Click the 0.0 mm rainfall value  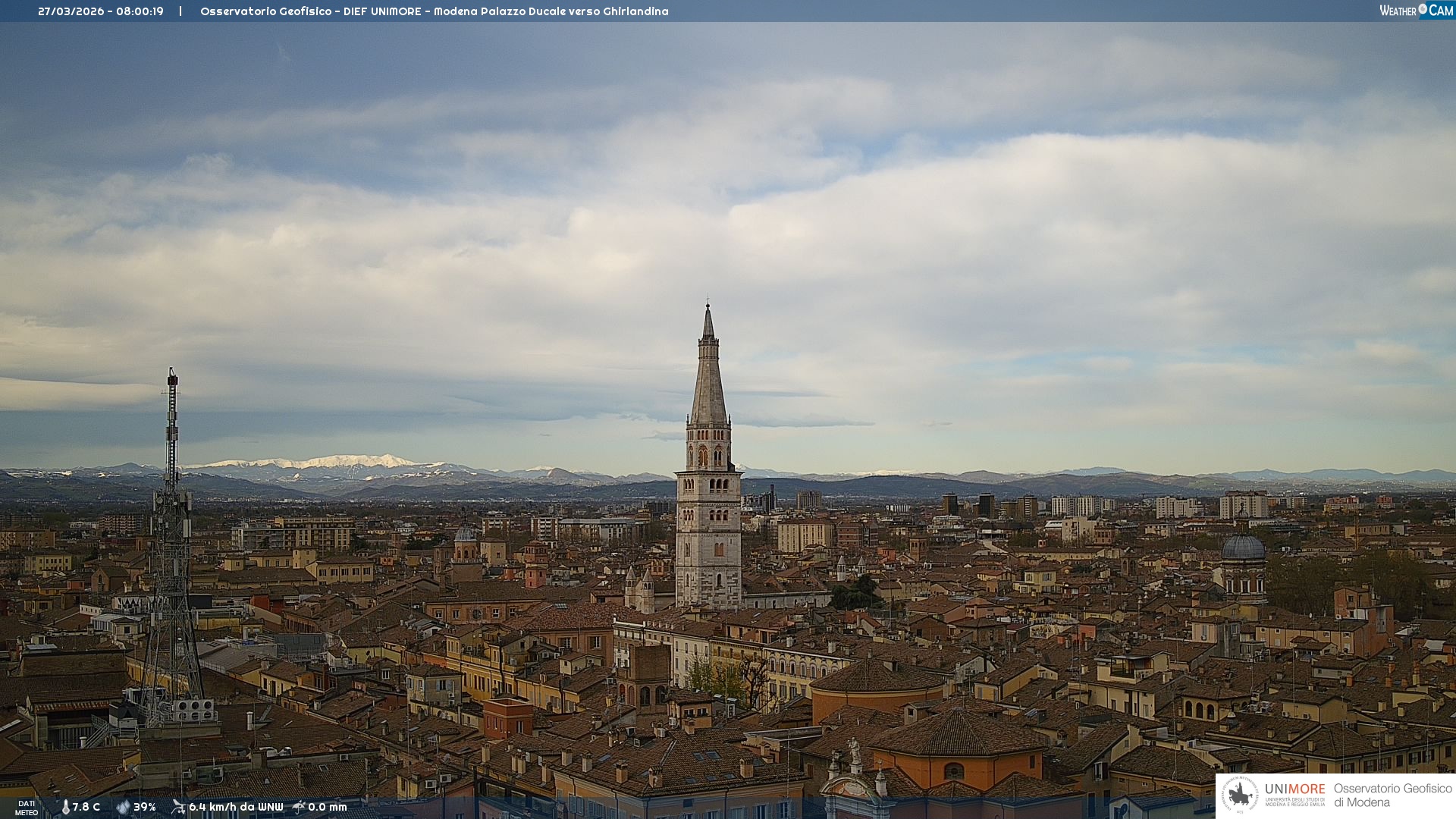[328, 808]
